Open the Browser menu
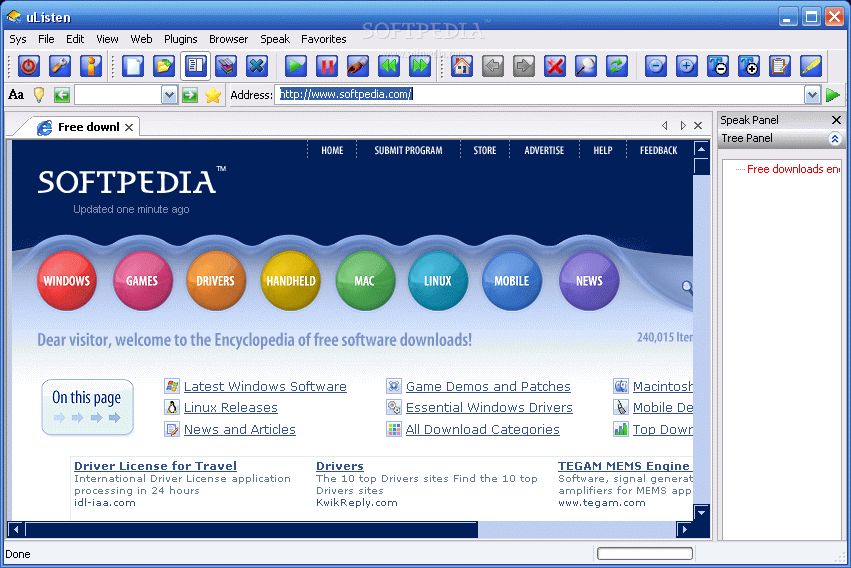 [x=228, y=39]
